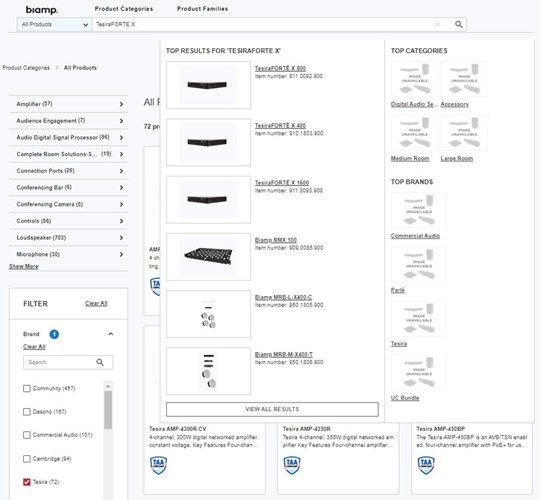This screenshot has height=500, width=540.
Task: Click the Commercial Audio brand image
Action: coord(419,210)
